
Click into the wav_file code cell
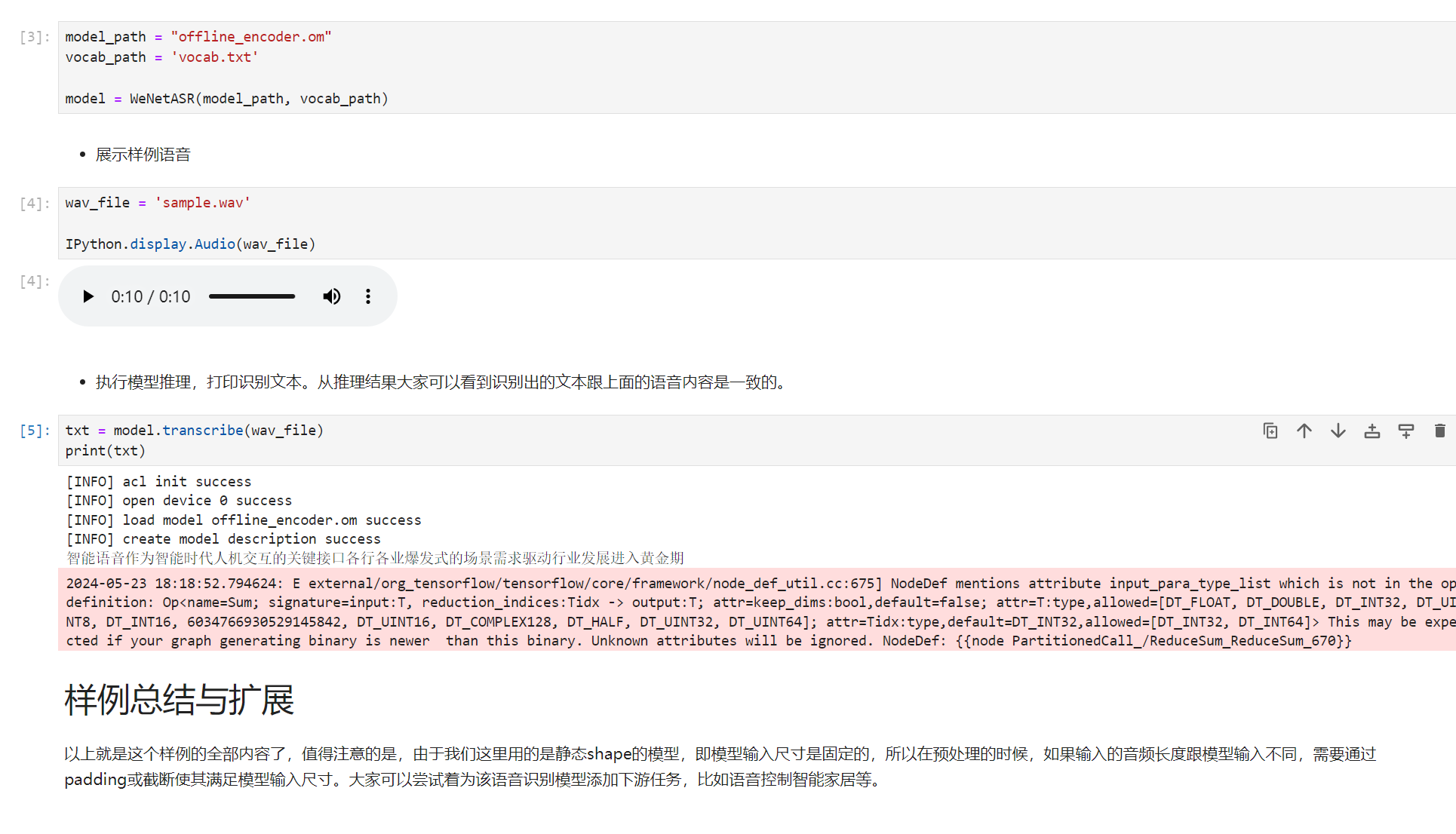[x=757, y=223]
